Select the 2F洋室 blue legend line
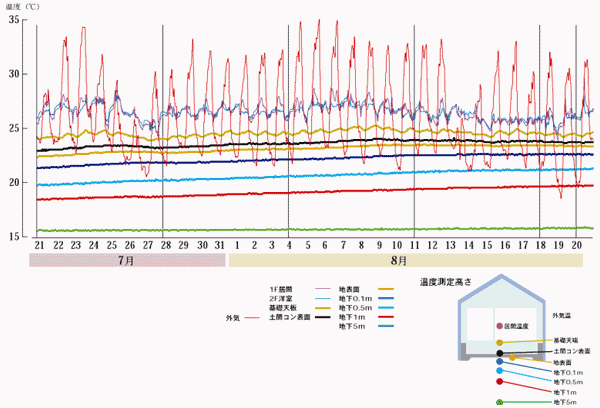The width and height of the screenshot is (600, 408). click(322, 298)
